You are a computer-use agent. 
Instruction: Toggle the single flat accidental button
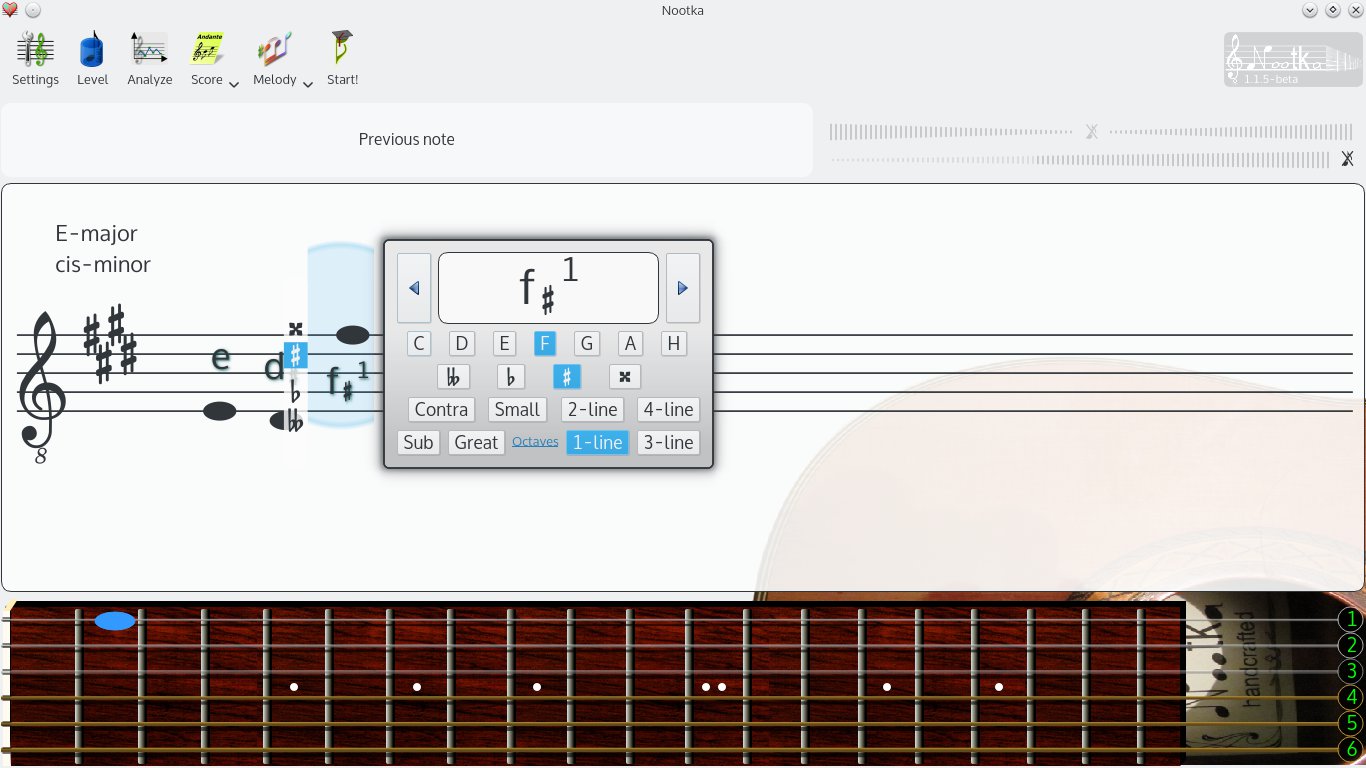(x=511, y=377)
